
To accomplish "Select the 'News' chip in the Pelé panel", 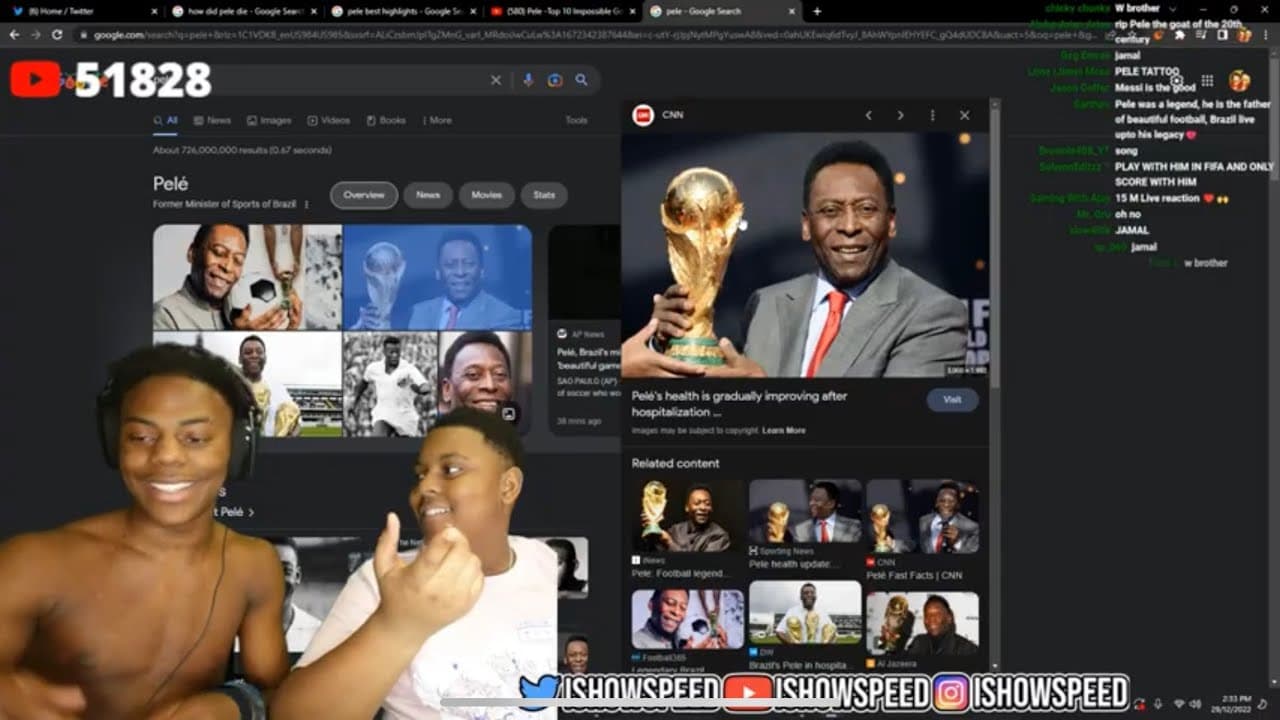I will click(x=428, y=195).
